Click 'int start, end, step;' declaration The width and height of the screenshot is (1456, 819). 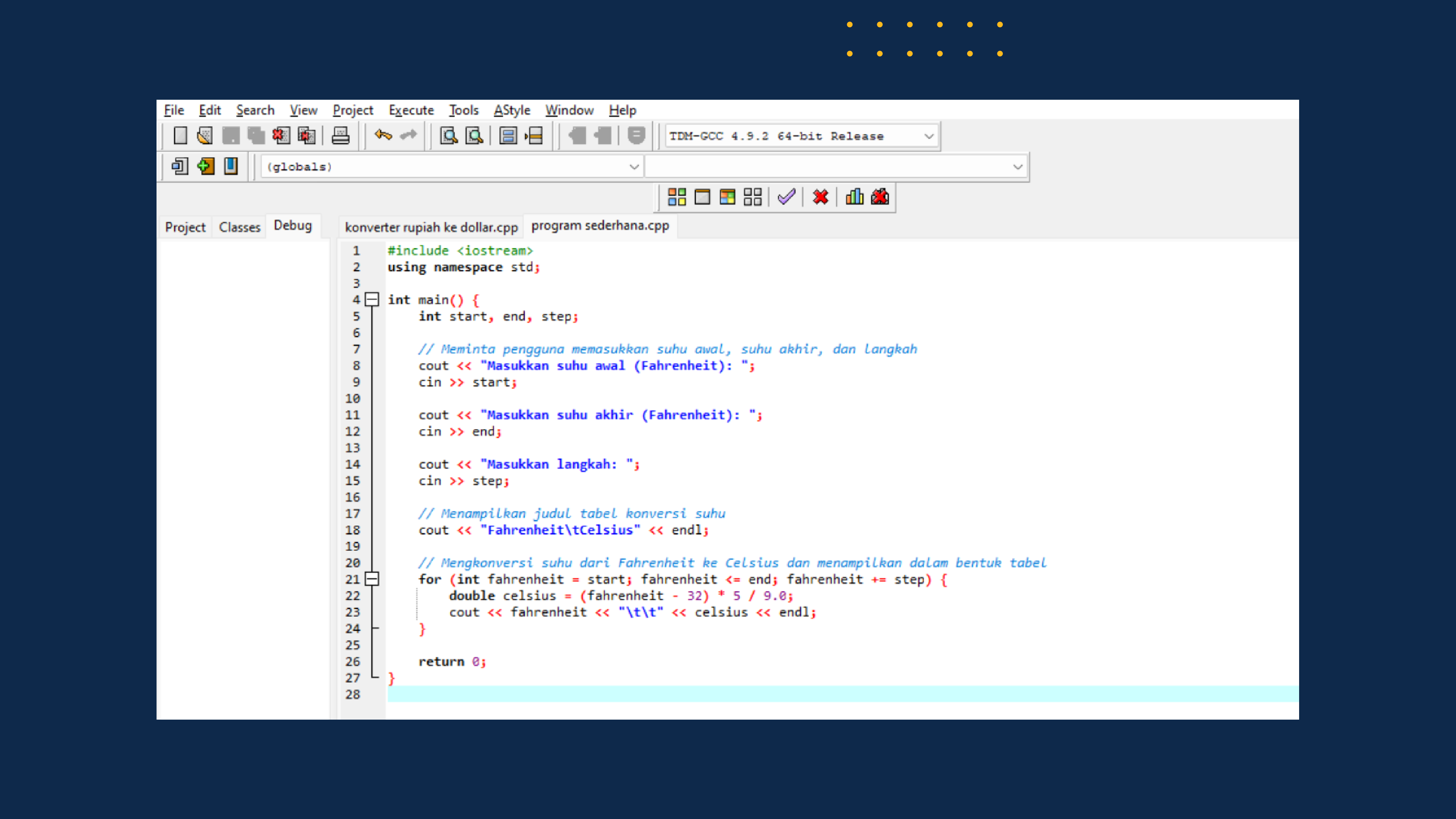498,317
